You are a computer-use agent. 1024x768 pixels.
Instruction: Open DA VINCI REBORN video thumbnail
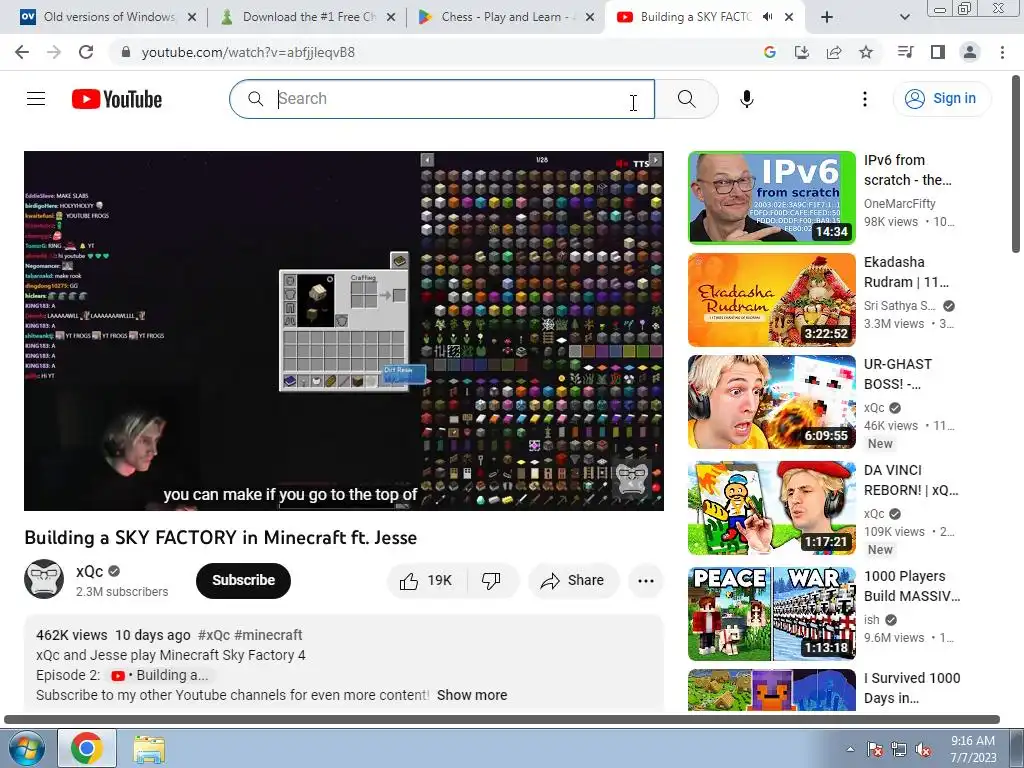[x=771, y=508]
